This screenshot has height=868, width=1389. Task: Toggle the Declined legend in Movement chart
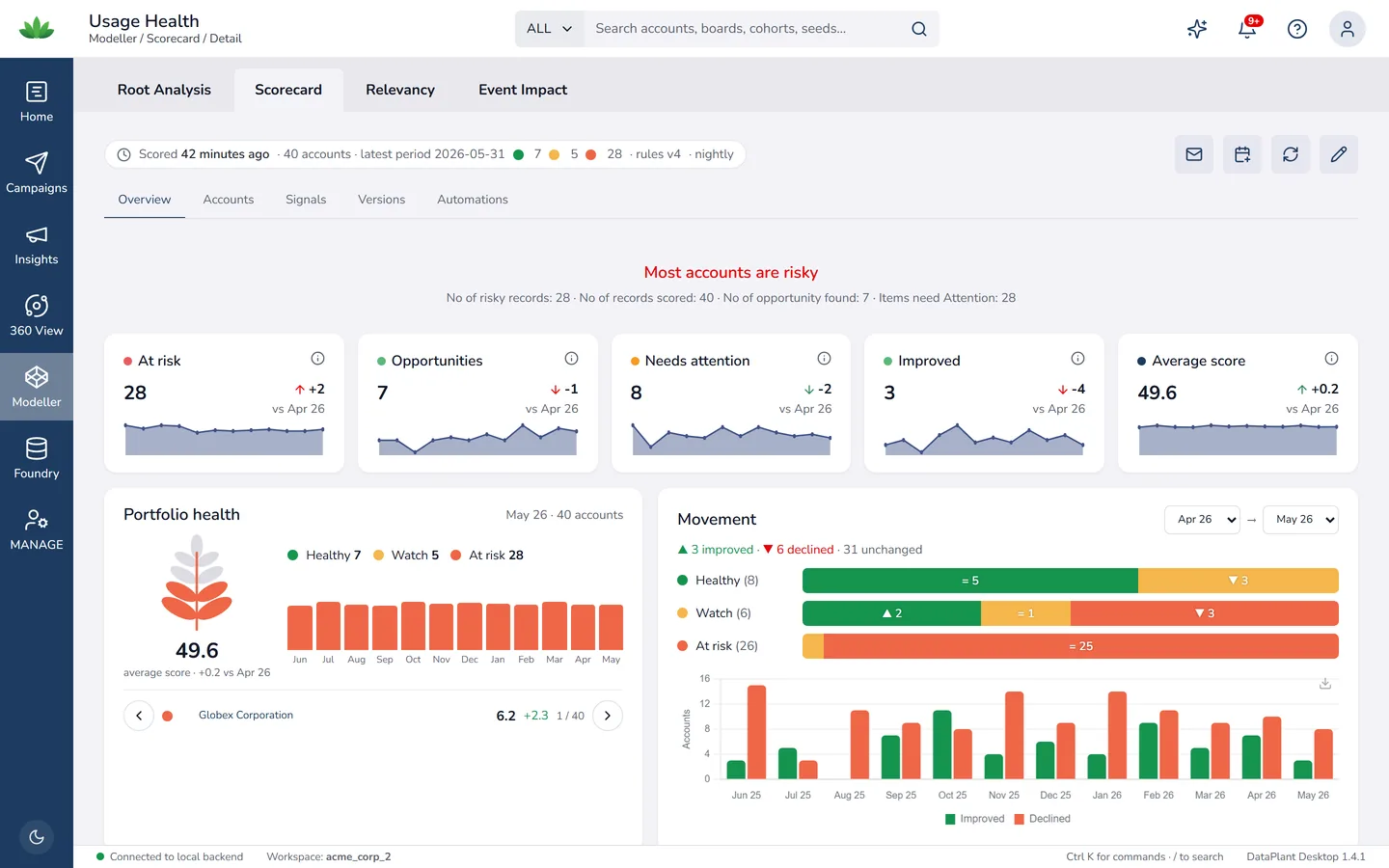click(x=1043, y=819)
